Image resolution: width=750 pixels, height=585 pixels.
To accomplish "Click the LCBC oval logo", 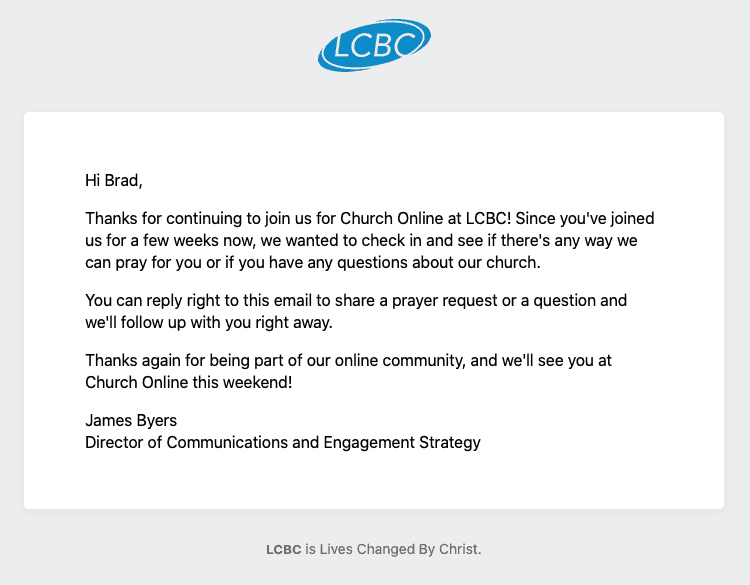I will pos(374,45).
